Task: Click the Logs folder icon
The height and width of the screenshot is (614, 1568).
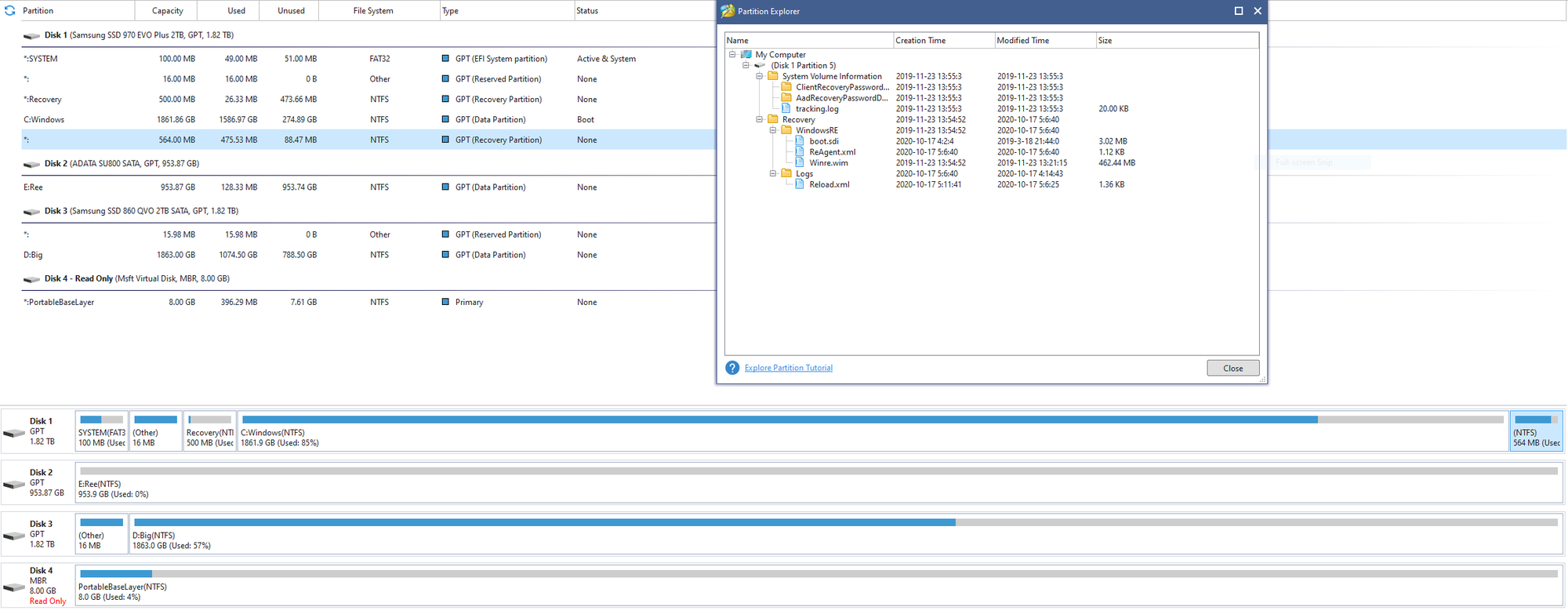Action: (786, 173)
